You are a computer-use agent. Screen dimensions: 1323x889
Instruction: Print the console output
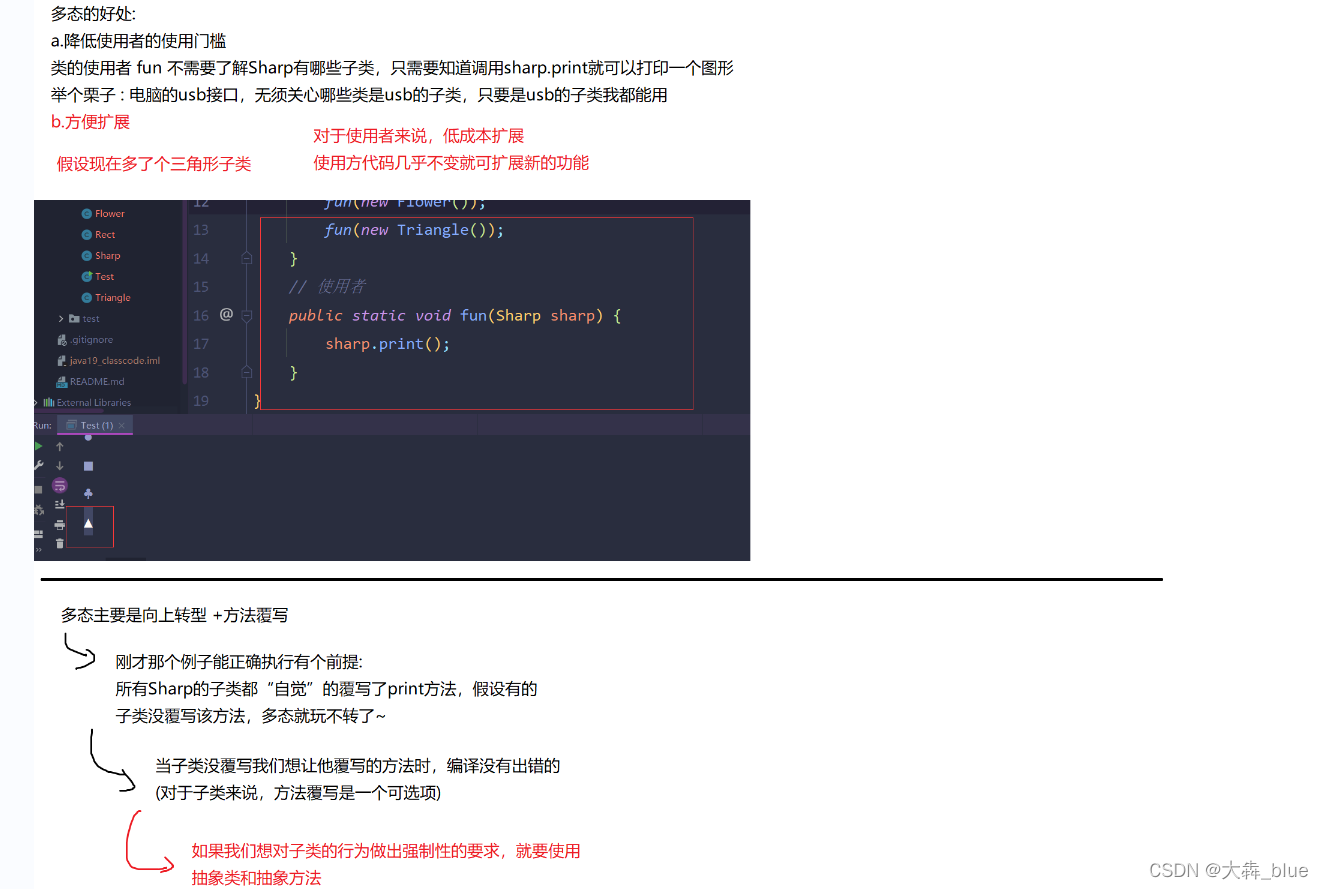pos(60,524)
